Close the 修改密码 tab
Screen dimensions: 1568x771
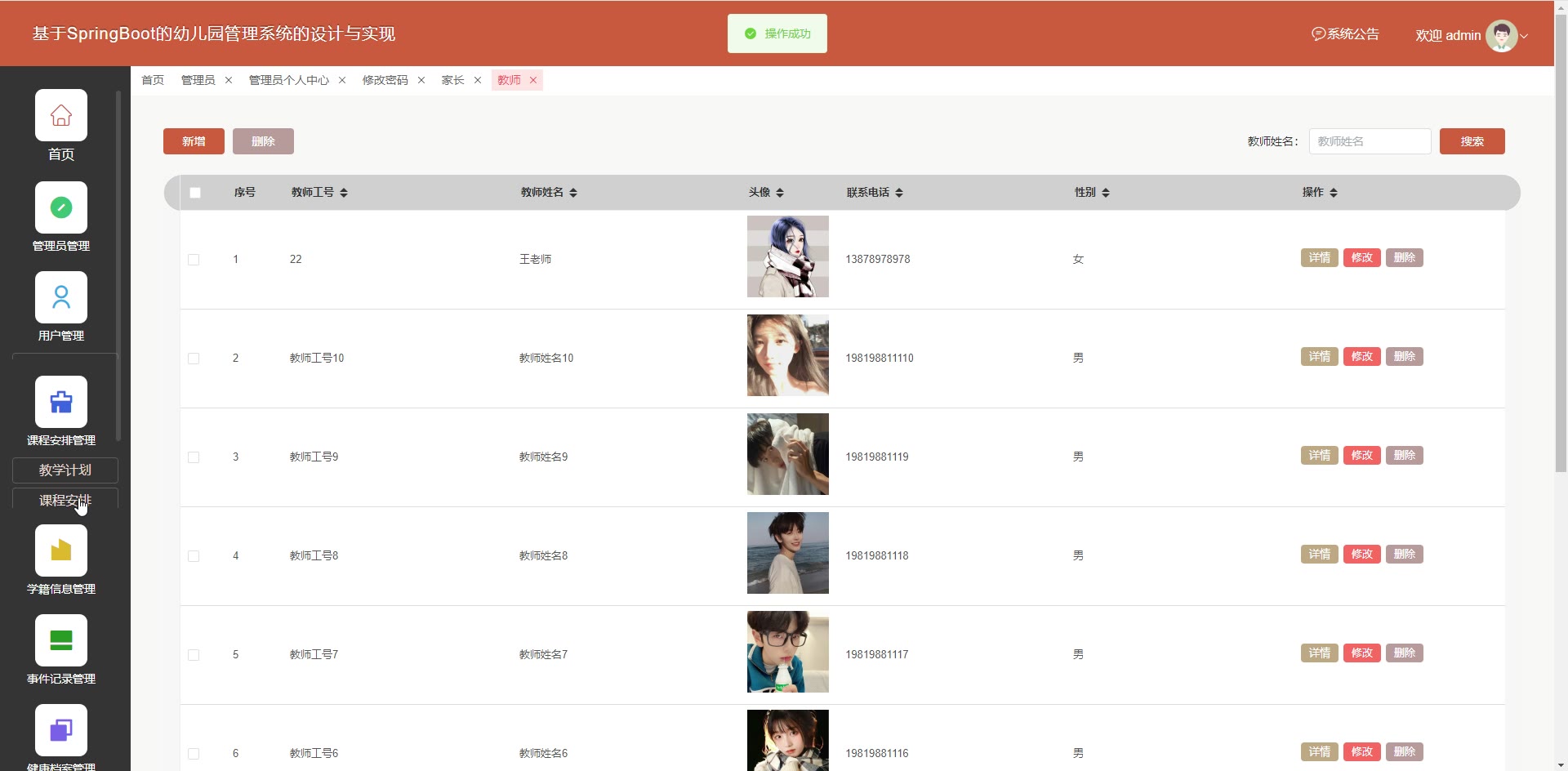[x=421, y=80]
